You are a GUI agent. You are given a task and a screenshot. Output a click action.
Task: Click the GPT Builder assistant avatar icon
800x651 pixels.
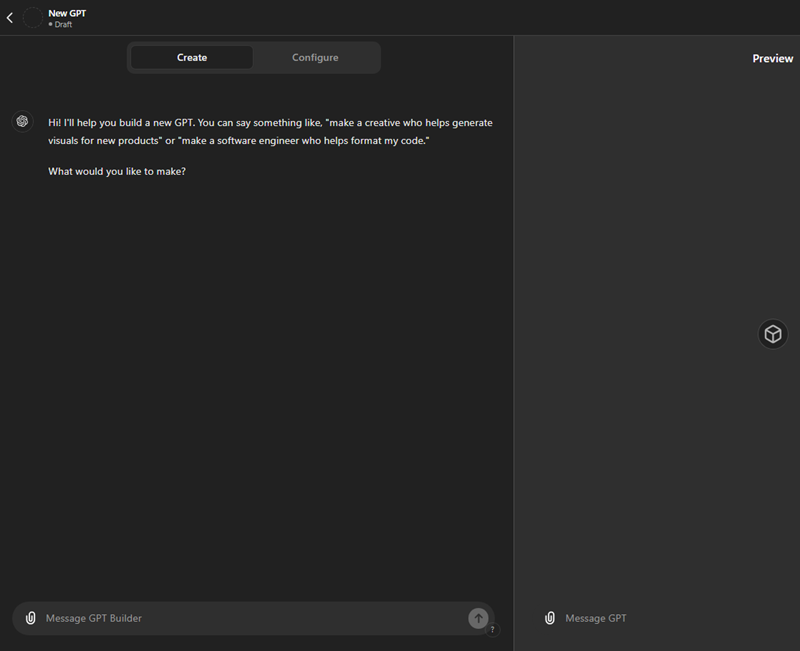22,121
